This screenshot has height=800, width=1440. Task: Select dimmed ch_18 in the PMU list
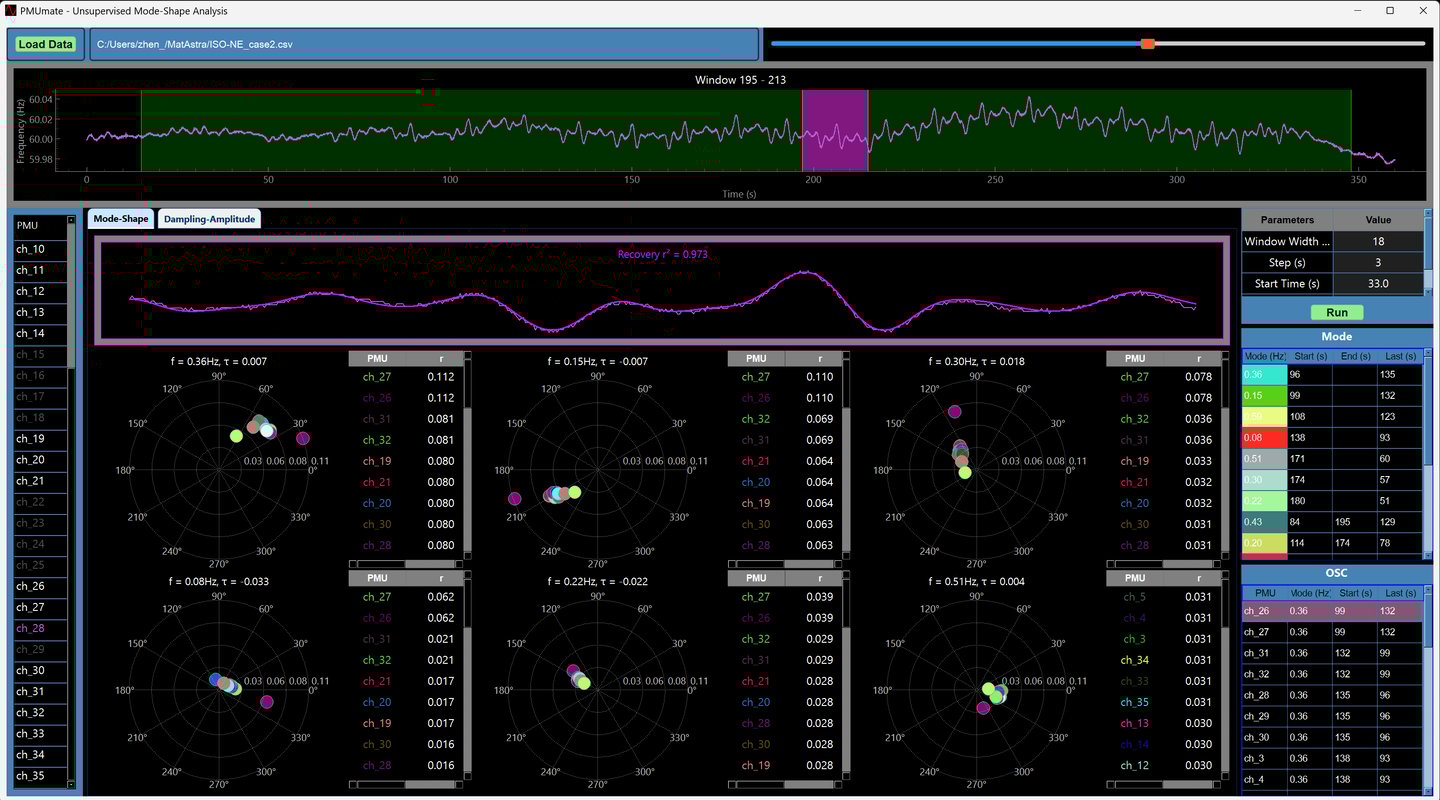tap(40, 418)
